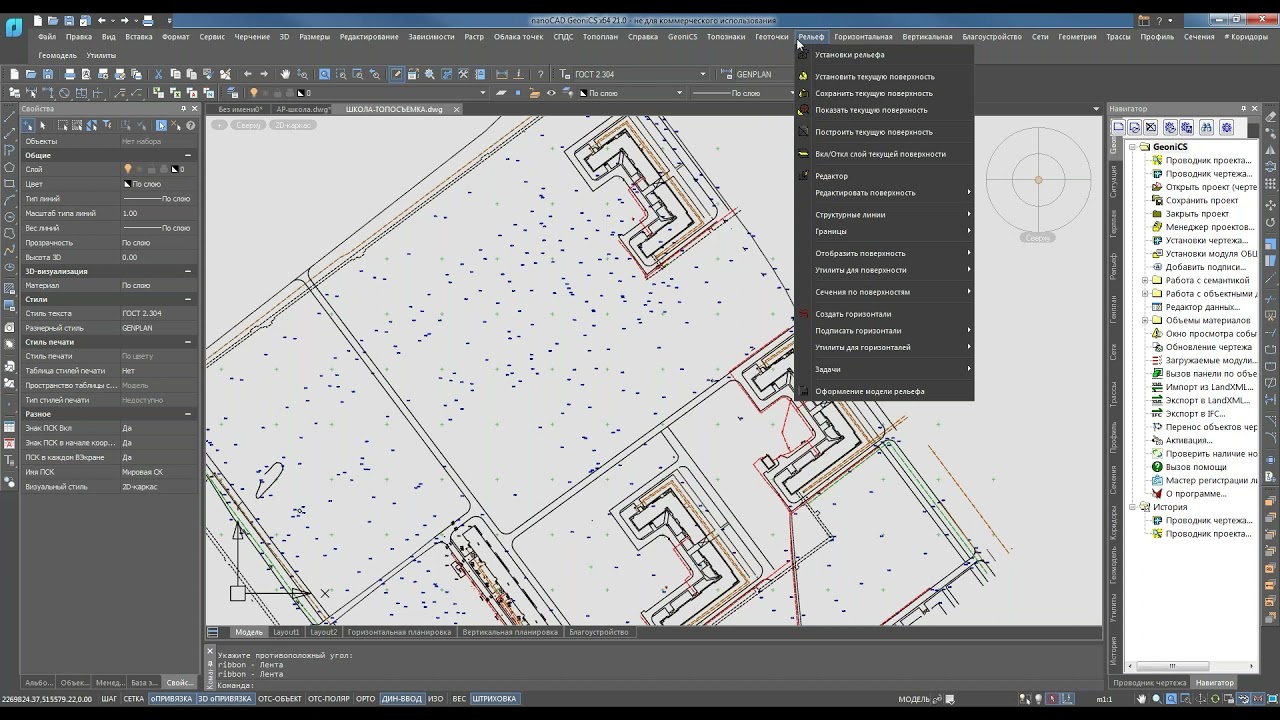The width and height of the screenshot is (1280, 720).
Task: Open the ГОСТ 2.304 text style dropdown
Action: tap(702, 74)
